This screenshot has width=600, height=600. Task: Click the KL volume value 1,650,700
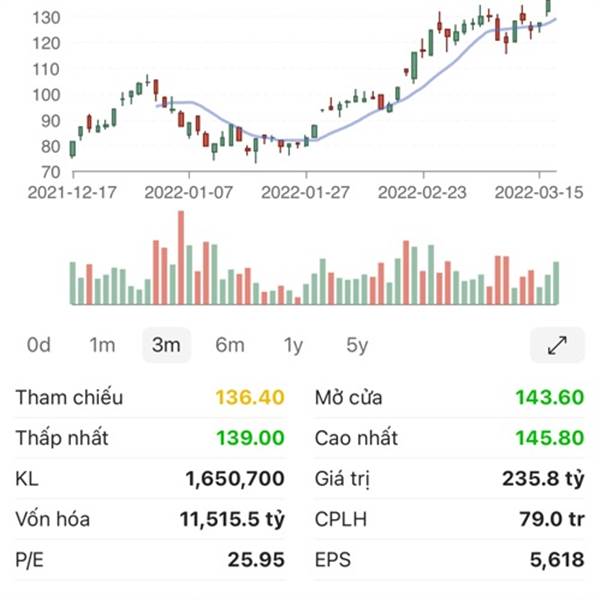(235, 478)
